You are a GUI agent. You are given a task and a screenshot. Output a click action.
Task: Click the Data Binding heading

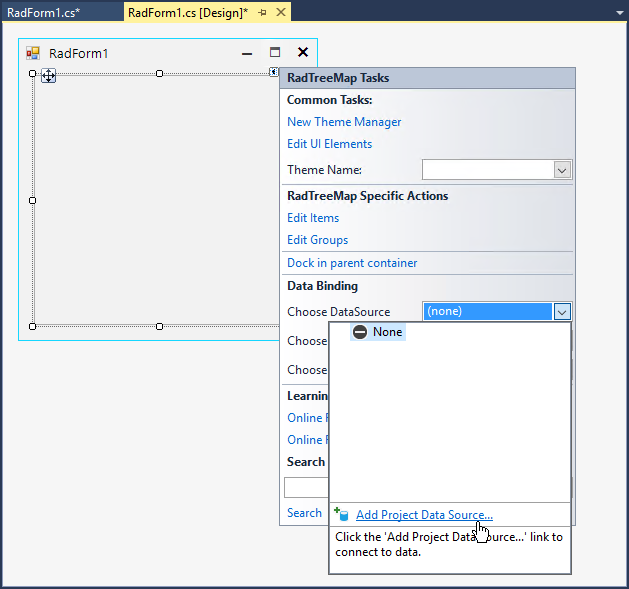click(323, 286)
